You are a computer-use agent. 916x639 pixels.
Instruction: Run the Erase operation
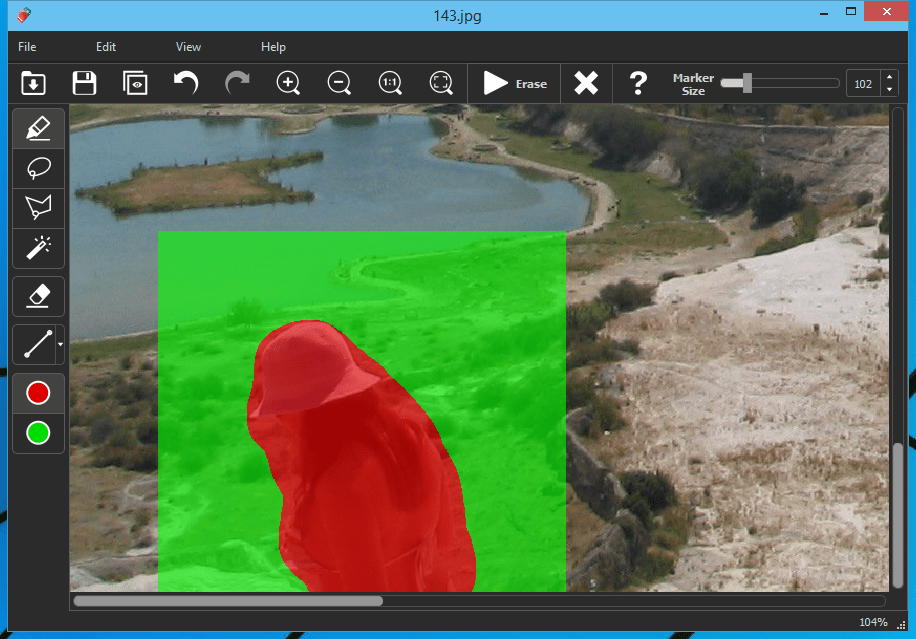[514, 83]
